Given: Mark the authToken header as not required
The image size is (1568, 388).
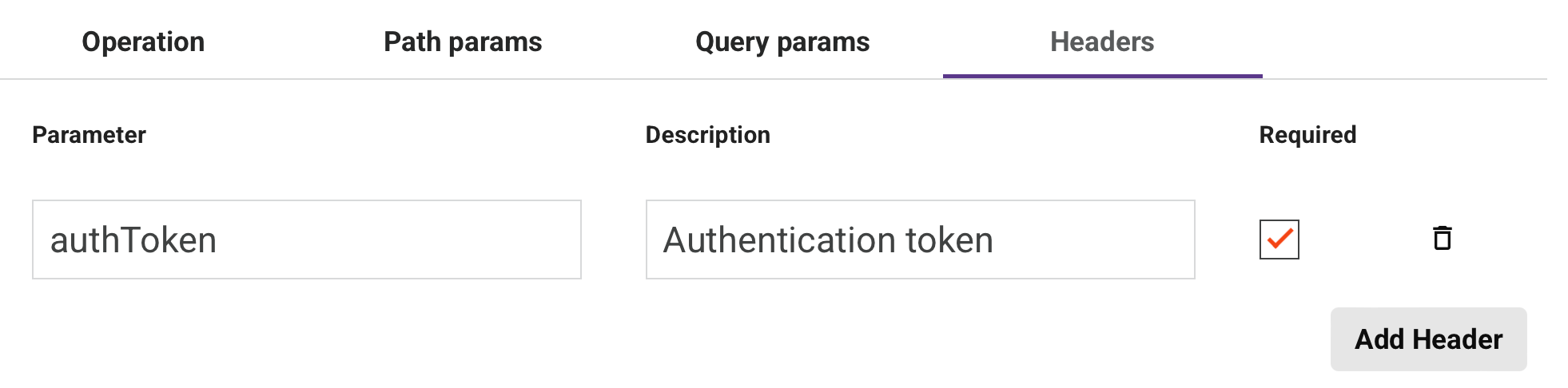Looking at the screenshot, I should click(x=1279, y=240).
